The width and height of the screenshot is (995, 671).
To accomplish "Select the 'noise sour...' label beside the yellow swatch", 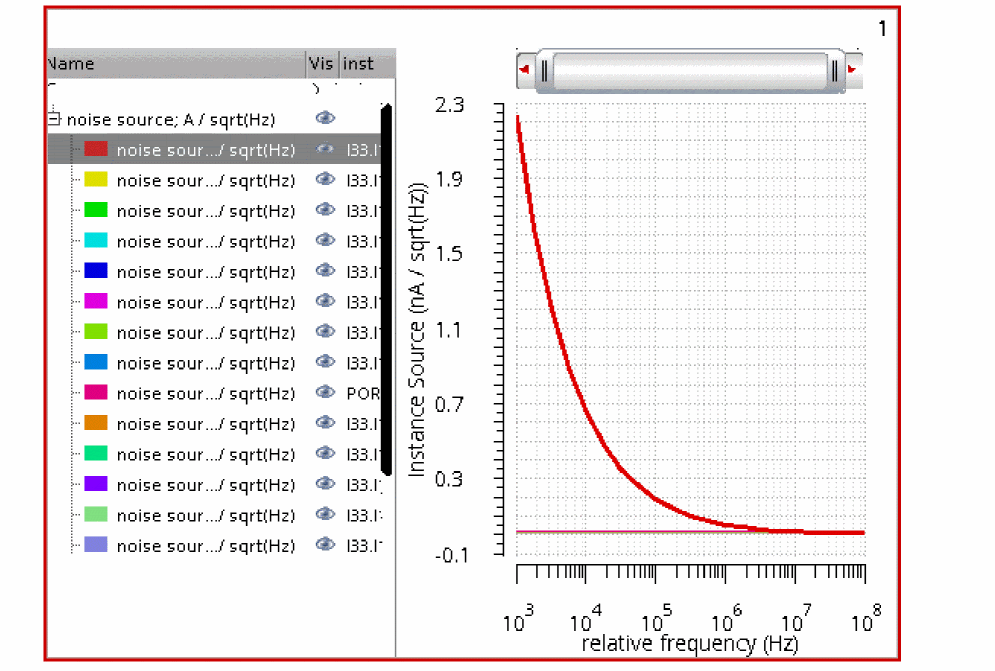I will (x=206, y=181).
